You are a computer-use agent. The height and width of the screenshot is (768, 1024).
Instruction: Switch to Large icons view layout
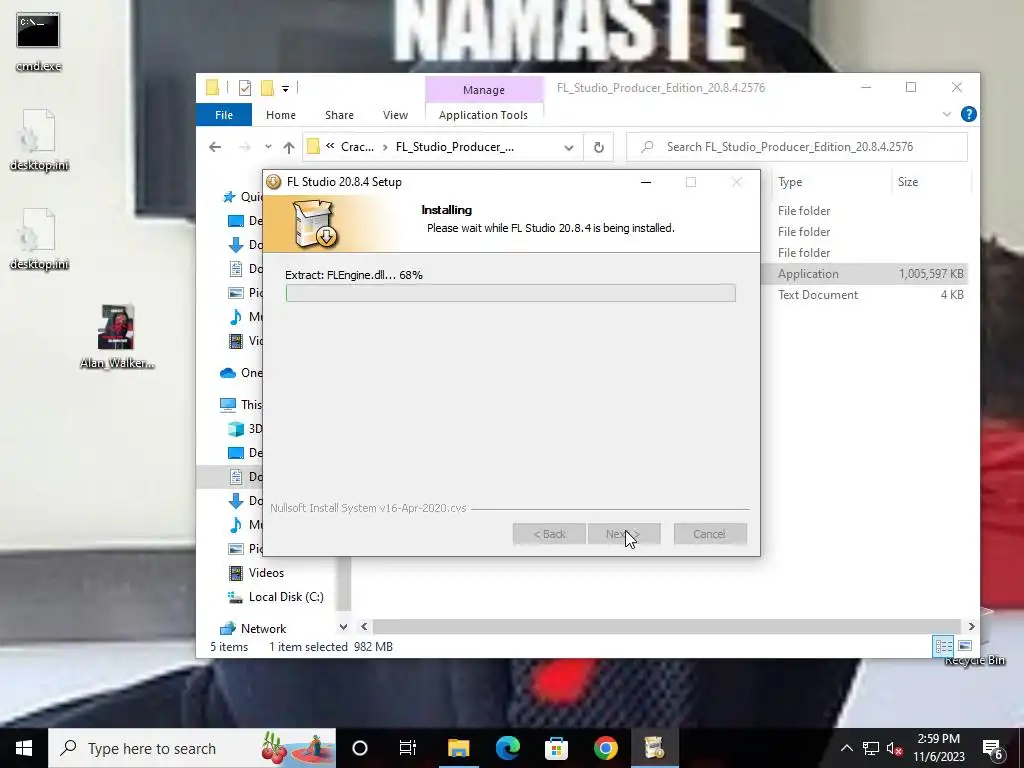[965, 647]
